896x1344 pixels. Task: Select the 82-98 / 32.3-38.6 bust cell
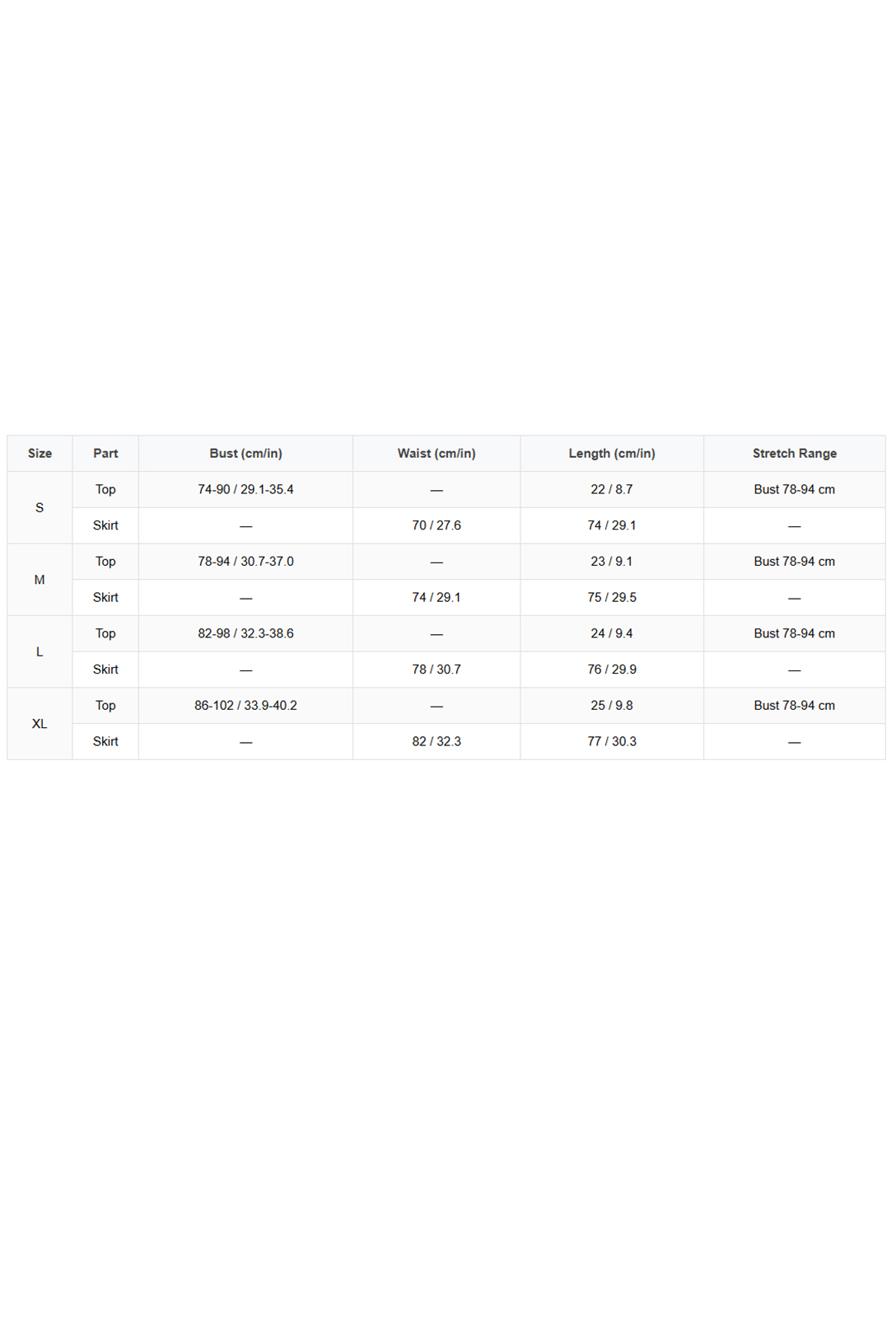245,634
